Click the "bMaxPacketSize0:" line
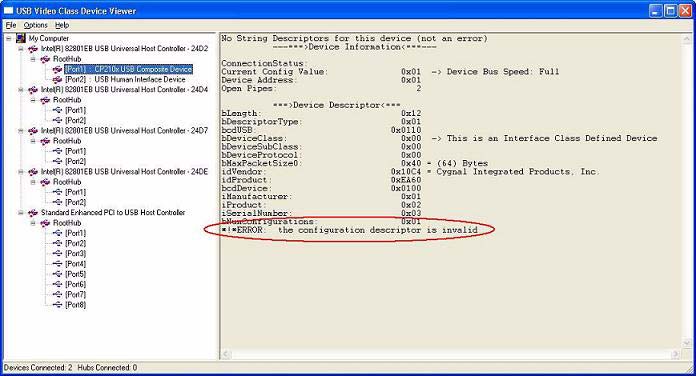Screen dimensions: 696x376 pos(354,163)
